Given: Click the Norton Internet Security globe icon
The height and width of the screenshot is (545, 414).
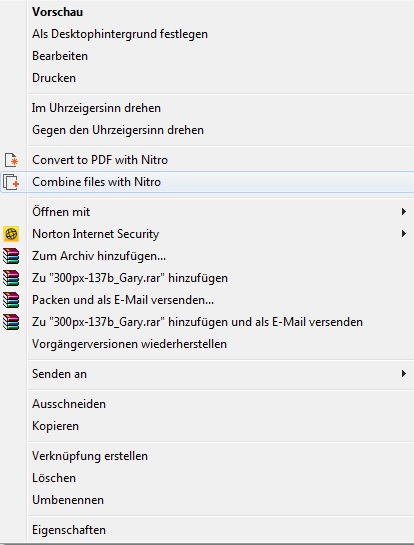Looking at the screenshot, I should (11, 234).
